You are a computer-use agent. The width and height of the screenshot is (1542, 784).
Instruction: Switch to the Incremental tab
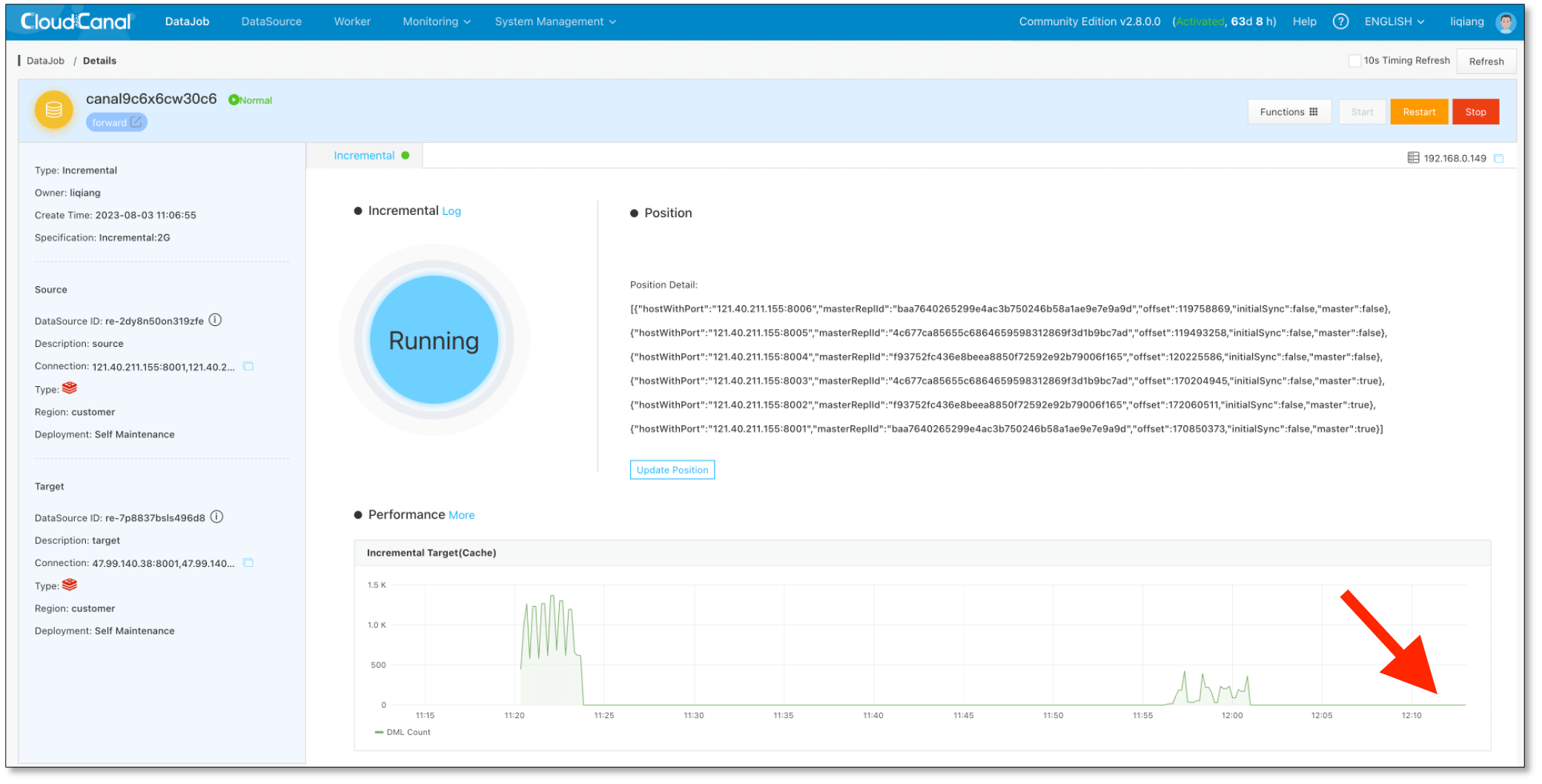(x=364, y=156)
